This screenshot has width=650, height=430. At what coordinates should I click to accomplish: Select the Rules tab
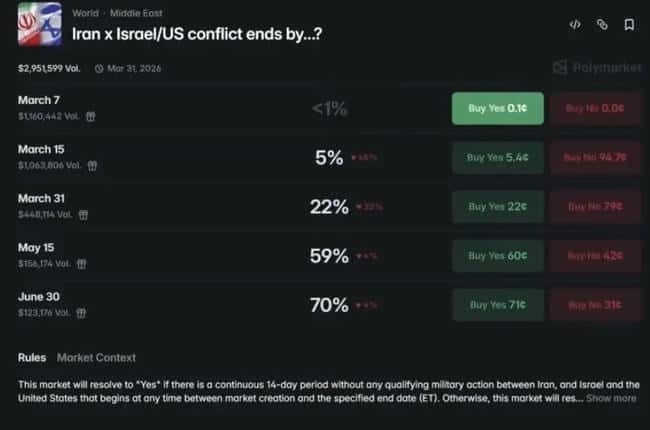pyautogui.click(x=32, y=357)
